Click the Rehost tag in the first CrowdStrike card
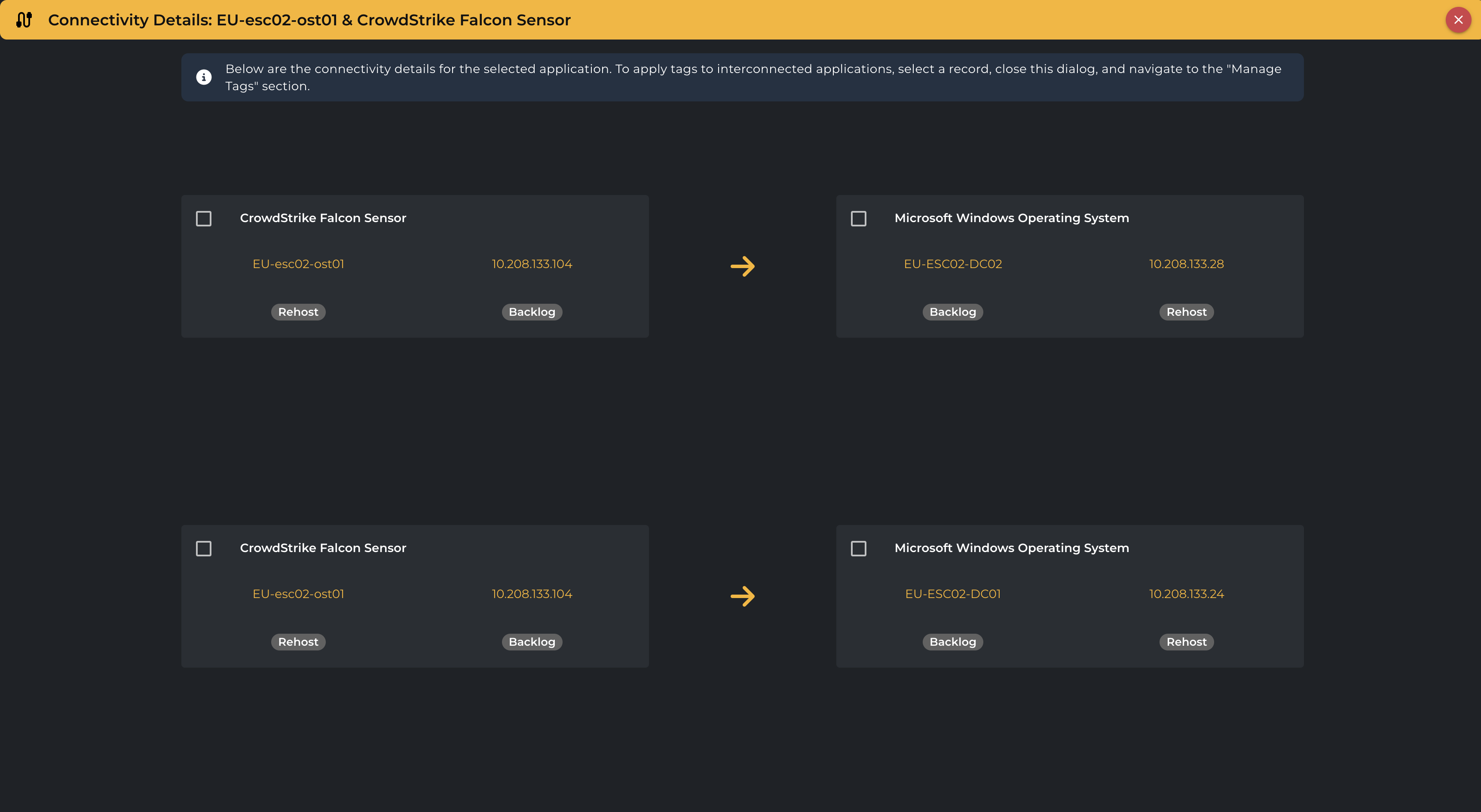 pos(298,312)
